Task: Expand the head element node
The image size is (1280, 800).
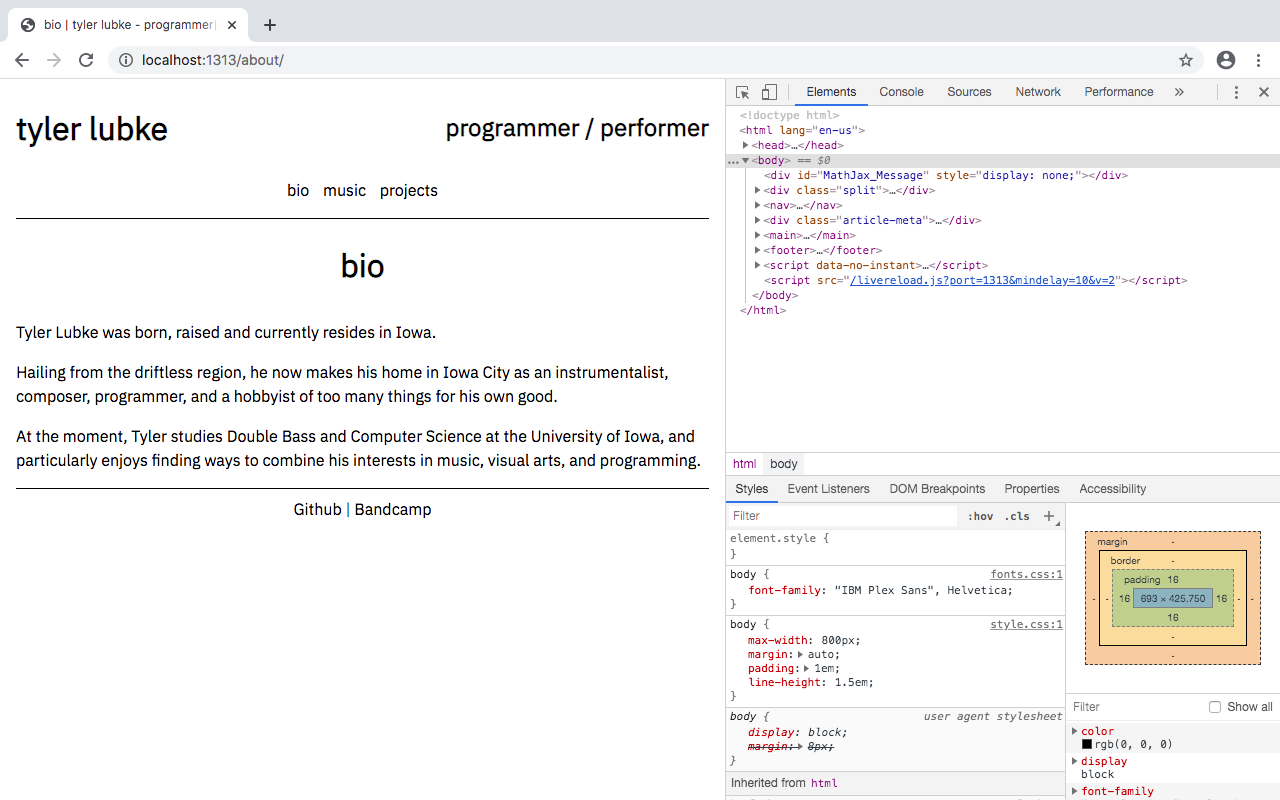Action: click(x=746, y=144)
